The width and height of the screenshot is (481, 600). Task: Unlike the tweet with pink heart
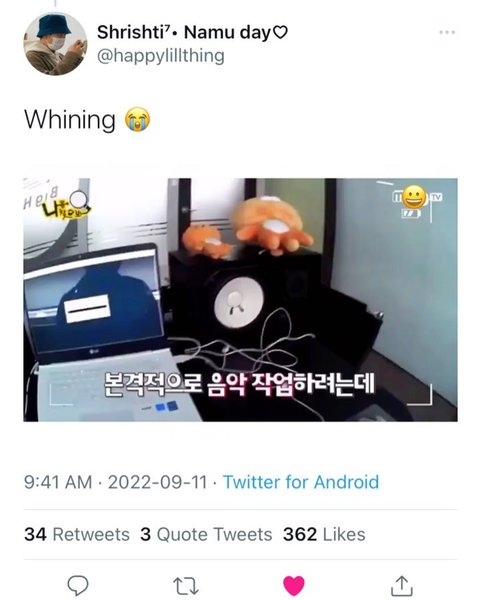(293, 585)
